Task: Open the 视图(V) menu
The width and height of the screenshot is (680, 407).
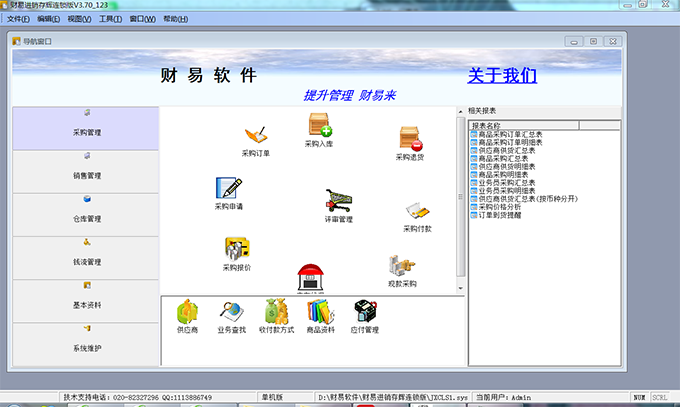Action: click(x=79, y=19)
